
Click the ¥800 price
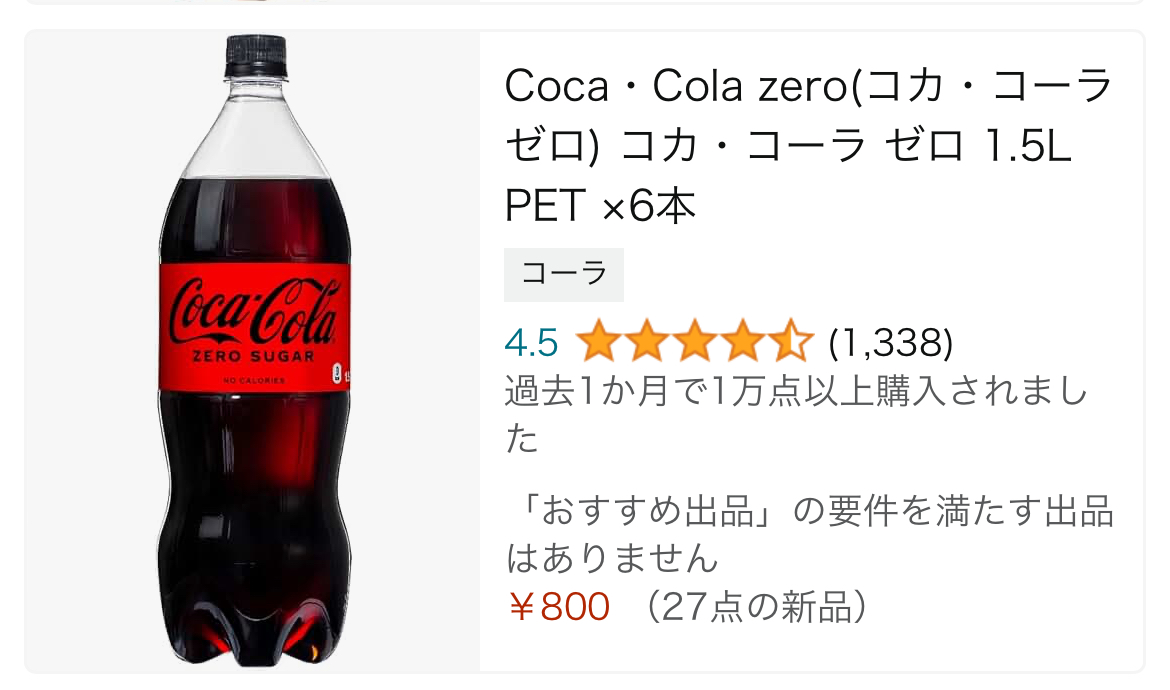click(x=559, y=606)
